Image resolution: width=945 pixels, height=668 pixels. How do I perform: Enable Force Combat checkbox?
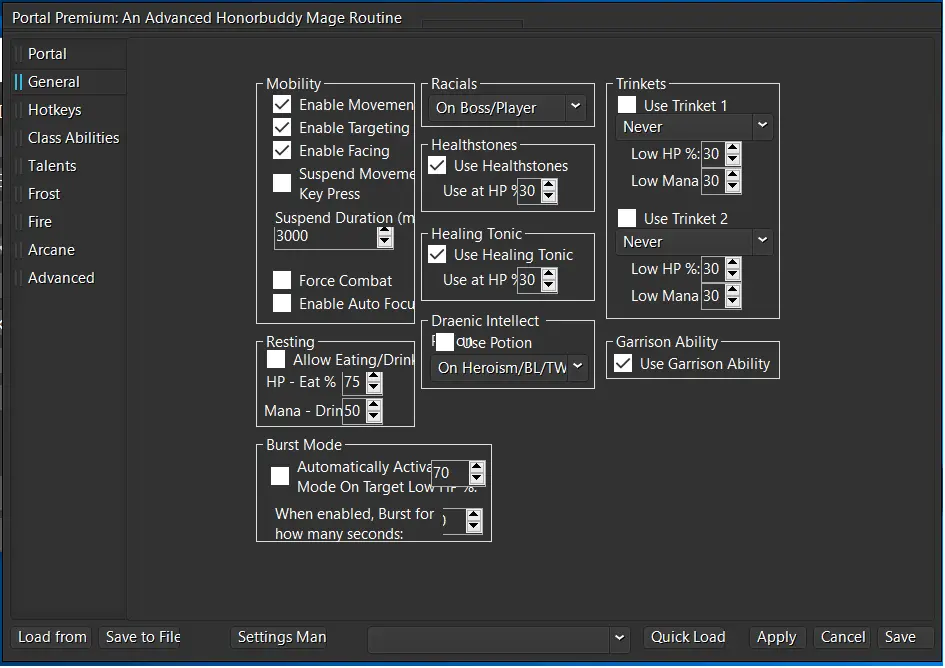[282, 280]
